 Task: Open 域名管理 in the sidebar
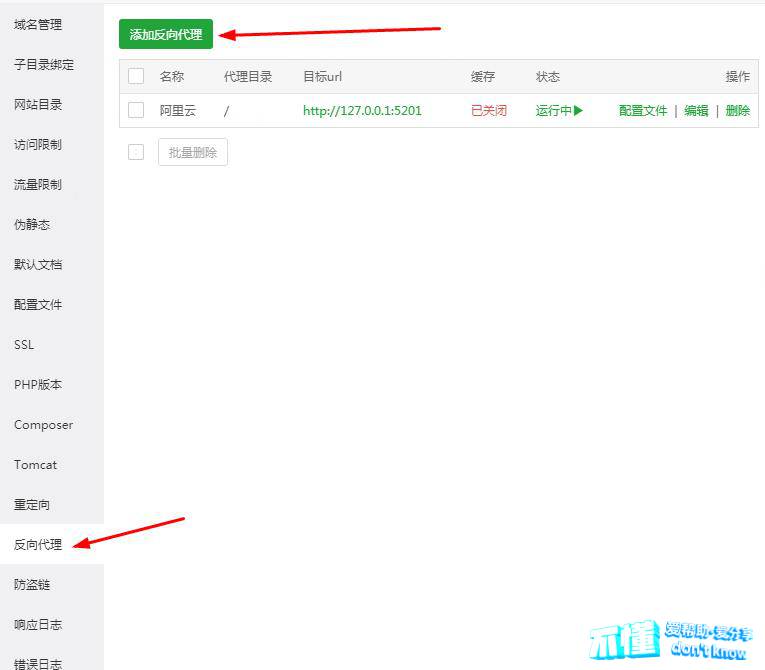(38, 25)
